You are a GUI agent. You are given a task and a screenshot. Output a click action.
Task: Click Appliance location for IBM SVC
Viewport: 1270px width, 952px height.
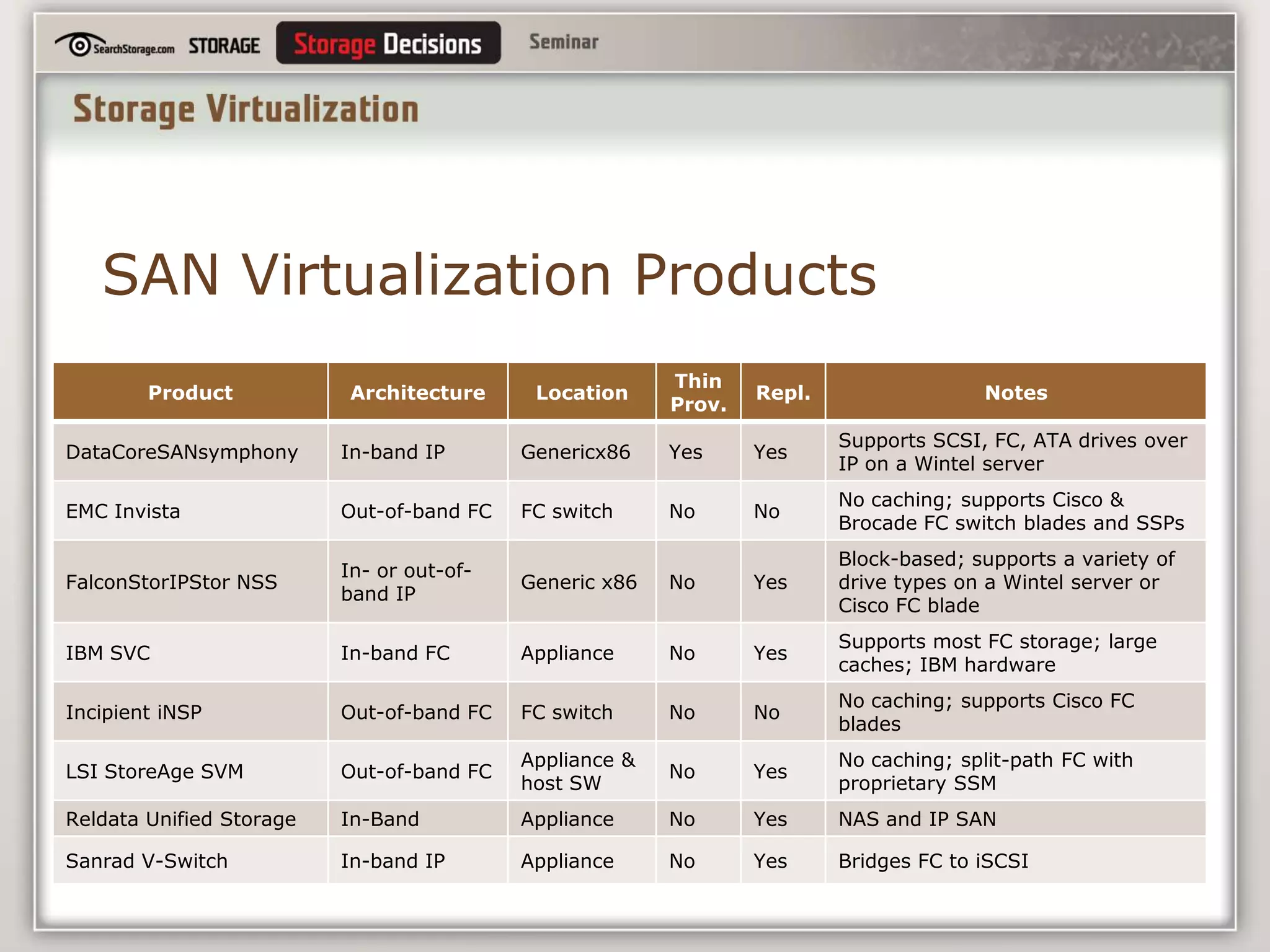[x=582, y=653]
